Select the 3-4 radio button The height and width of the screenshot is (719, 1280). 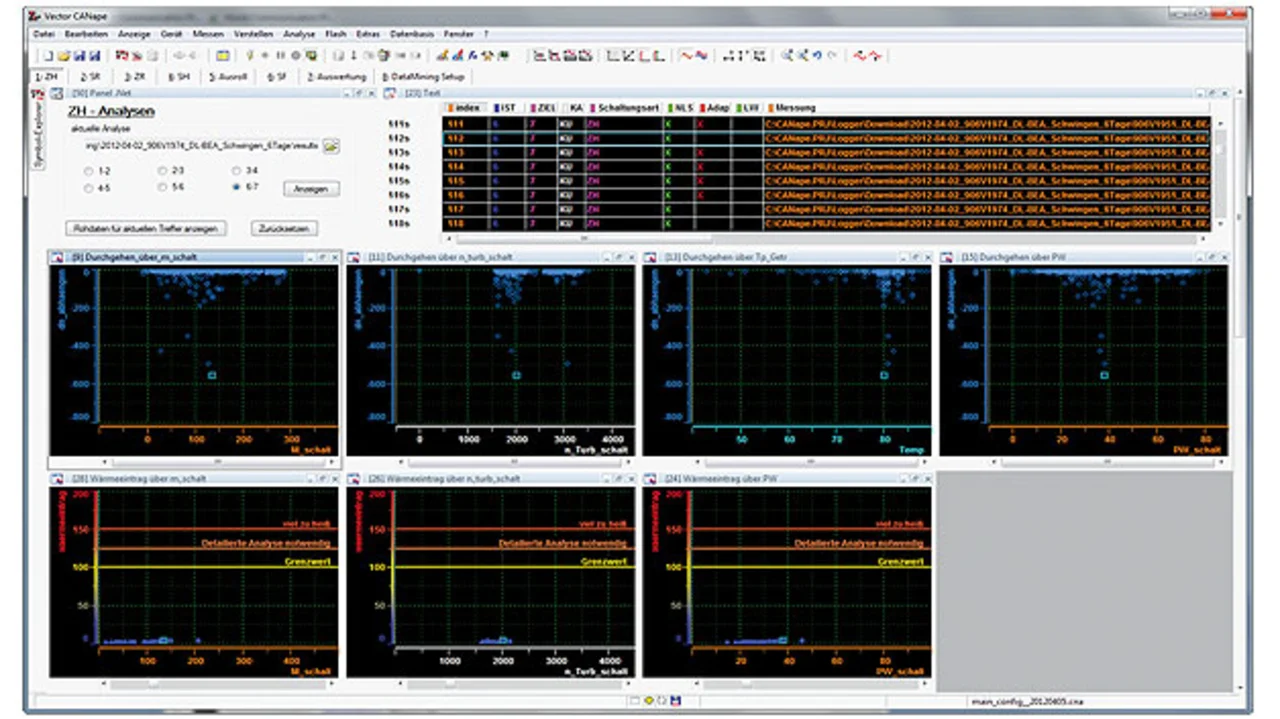pyautogui.click(x=236, y=171)
